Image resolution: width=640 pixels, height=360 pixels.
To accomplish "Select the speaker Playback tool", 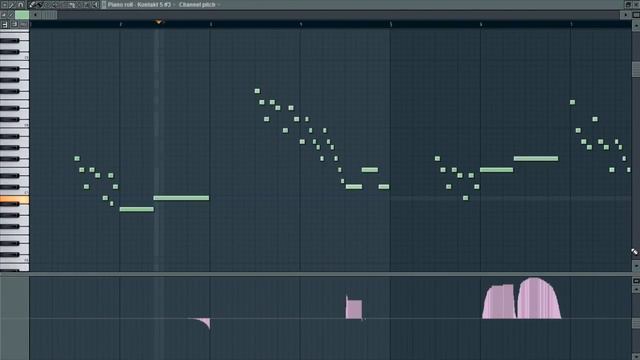I will pyautogui.click(x=95, y=5).
